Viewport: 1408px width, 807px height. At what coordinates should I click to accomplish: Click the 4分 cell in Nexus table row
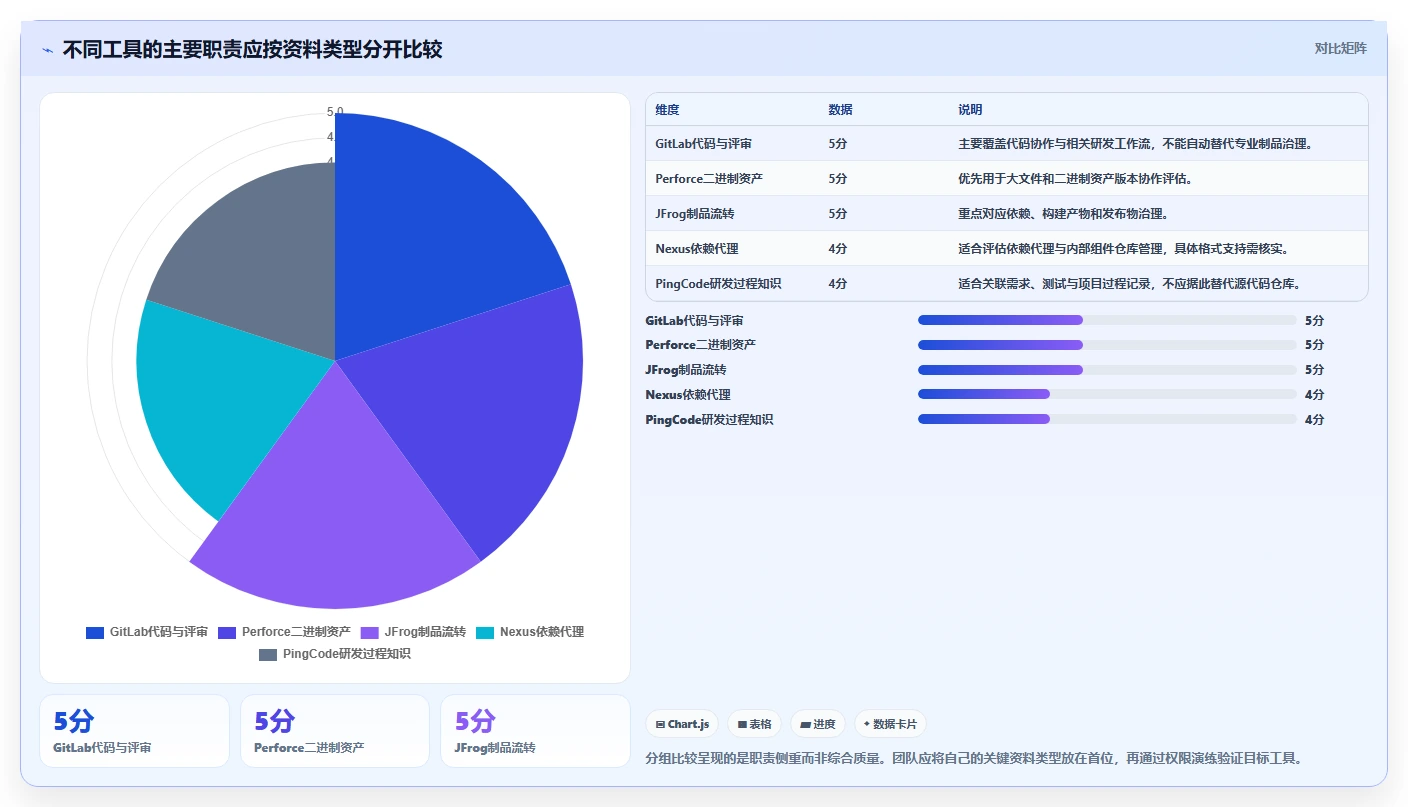pyautogui.click(x=838, y=249)
